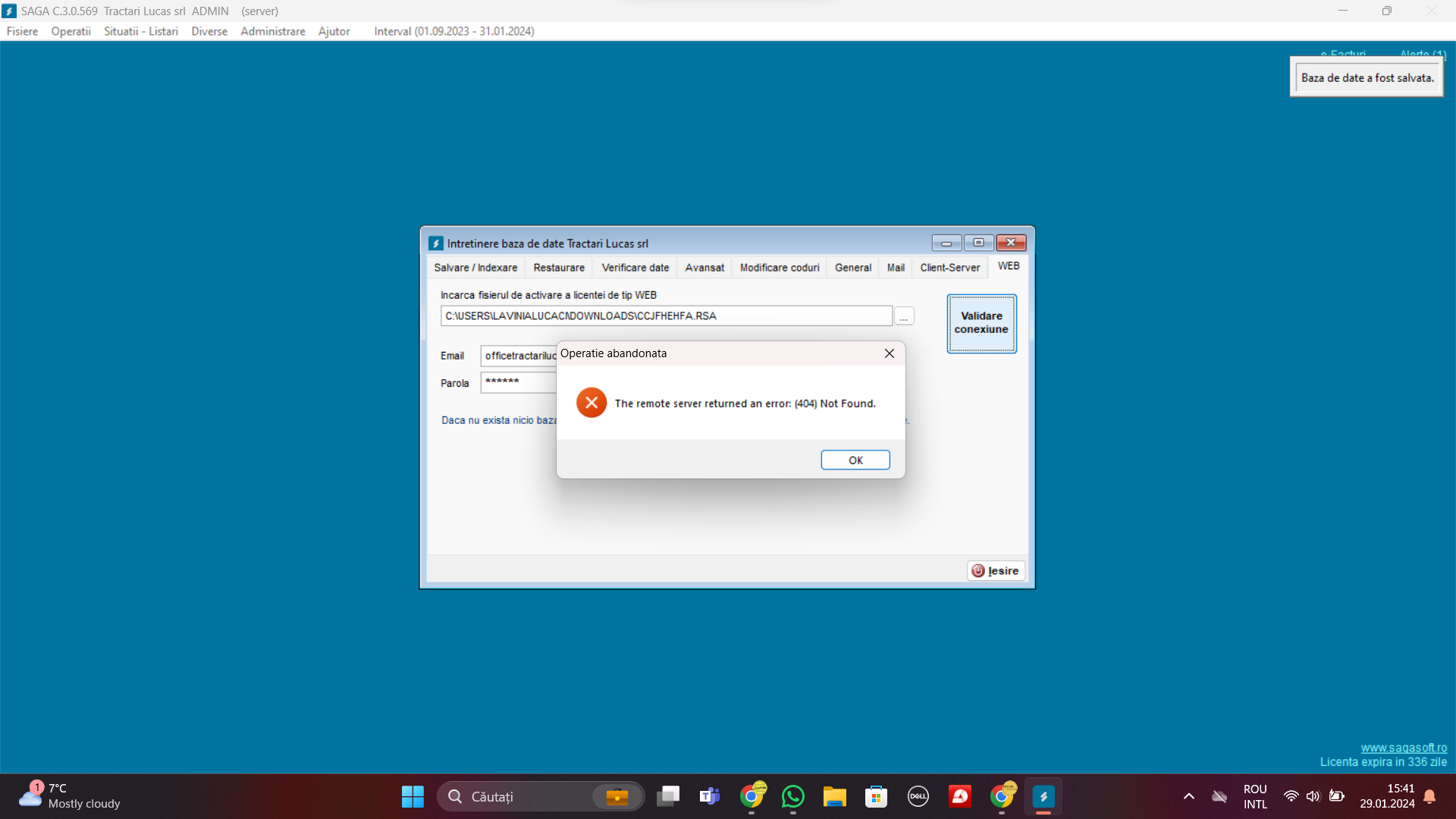The width and height of the screenshot is (1456, 819).
Task: Close the Operatie abandonata dialog
Action: click(x=889, y=353)
